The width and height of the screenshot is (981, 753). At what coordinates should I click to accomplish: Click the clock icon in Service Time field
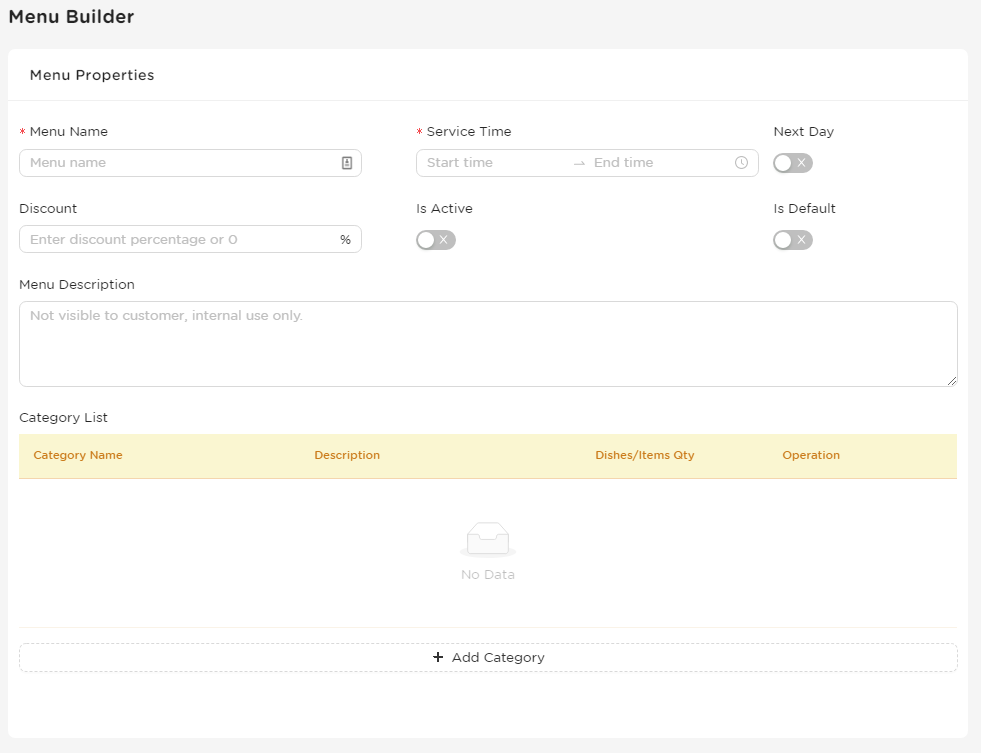click(x=741, y=163)
